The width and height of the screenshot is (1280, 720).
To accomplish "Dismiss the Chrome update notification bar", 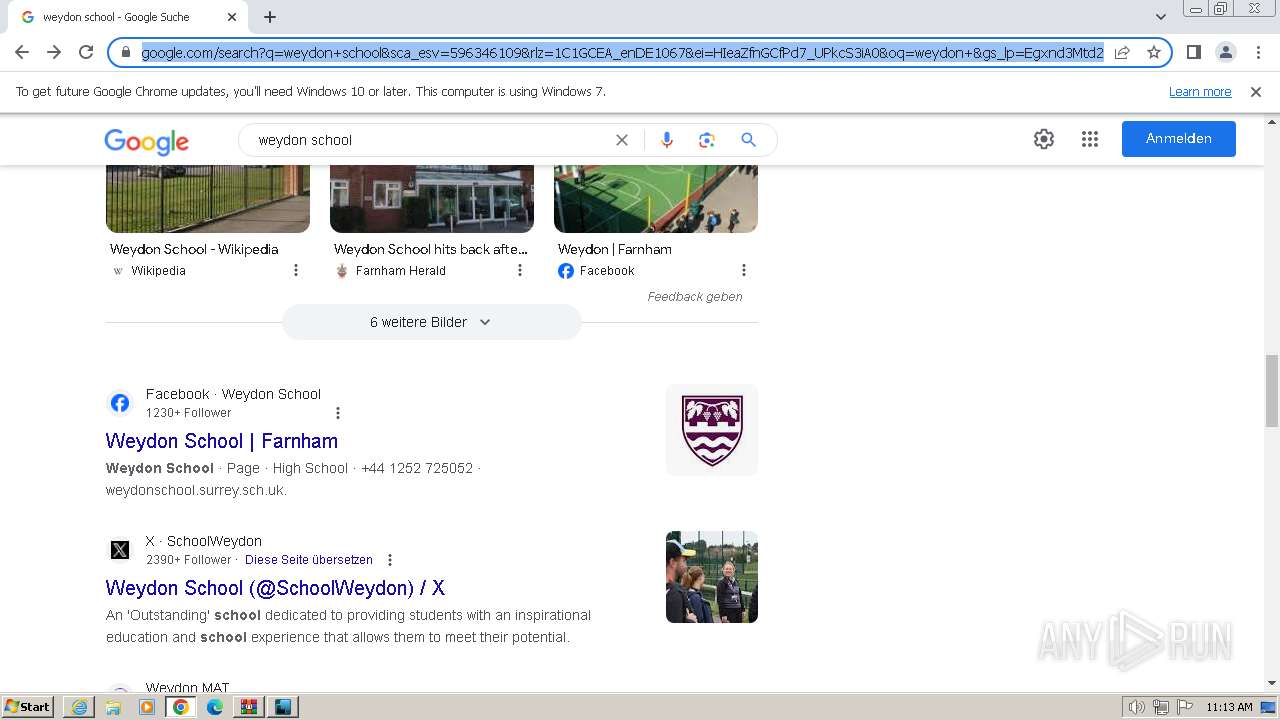I will click(1256, 91).
